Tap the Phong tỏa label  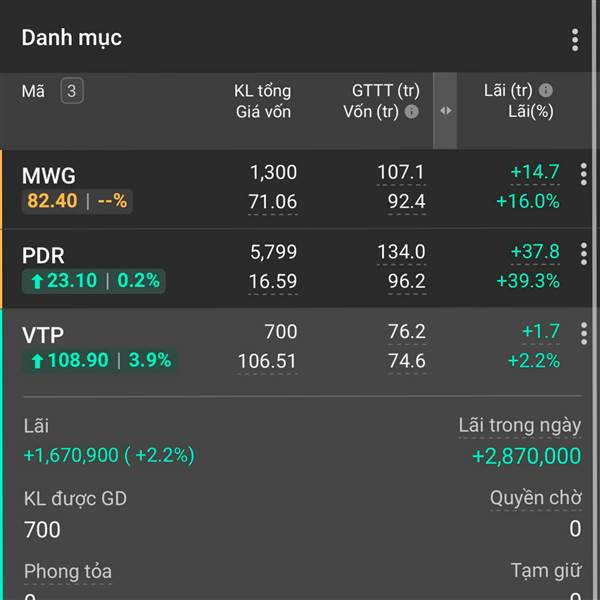67,572
